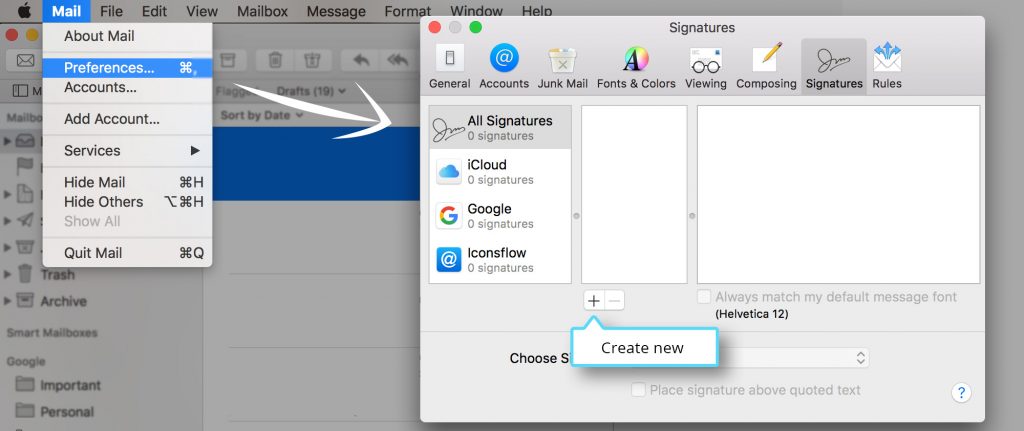Choose Accounts… from the Mail menu
Viewport: 1024px width, 431px height.
[x=127, y=88]
